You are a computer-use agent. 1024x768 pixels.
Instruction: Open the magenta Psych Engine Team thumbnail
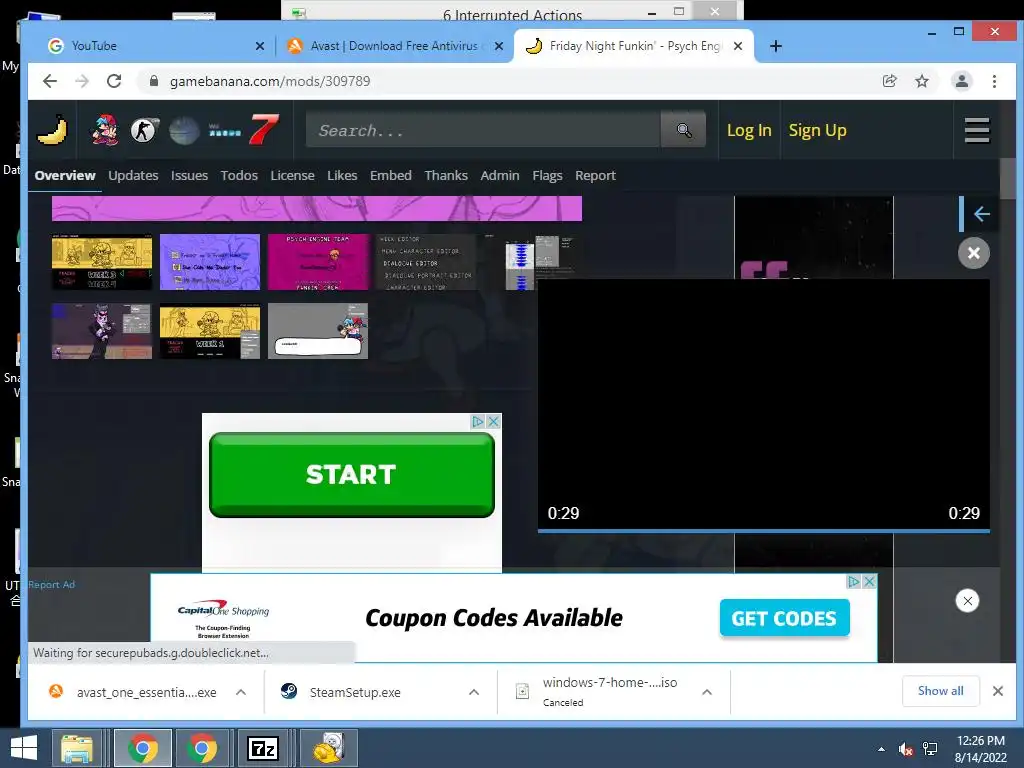[317, 262]
